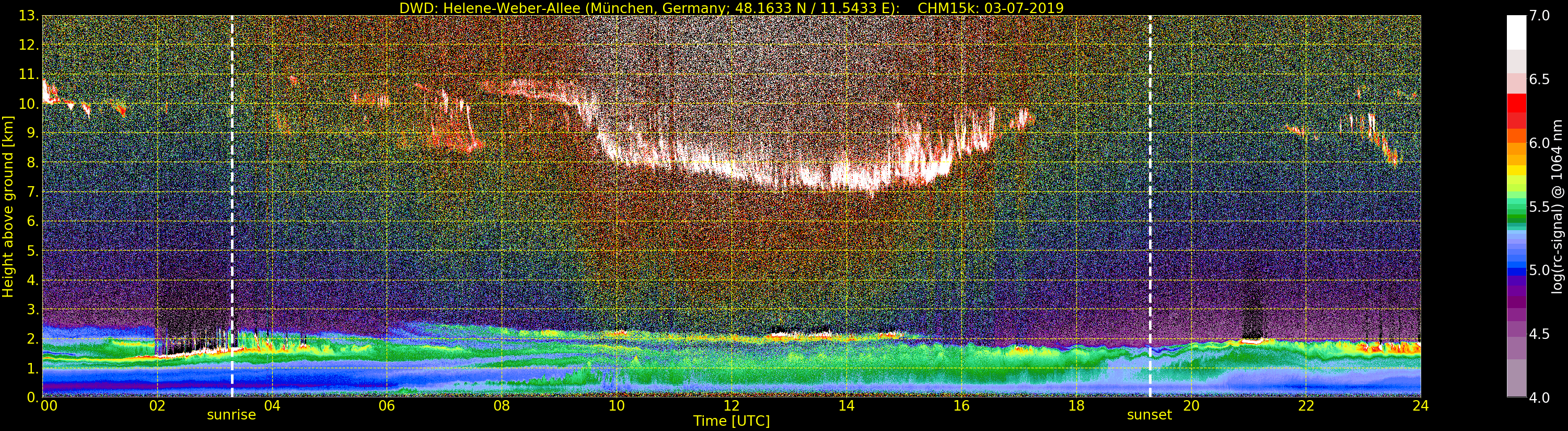Click the '10' time tick label
Viewport: 1568px width, 431px height.
click(x=617, y=406)
